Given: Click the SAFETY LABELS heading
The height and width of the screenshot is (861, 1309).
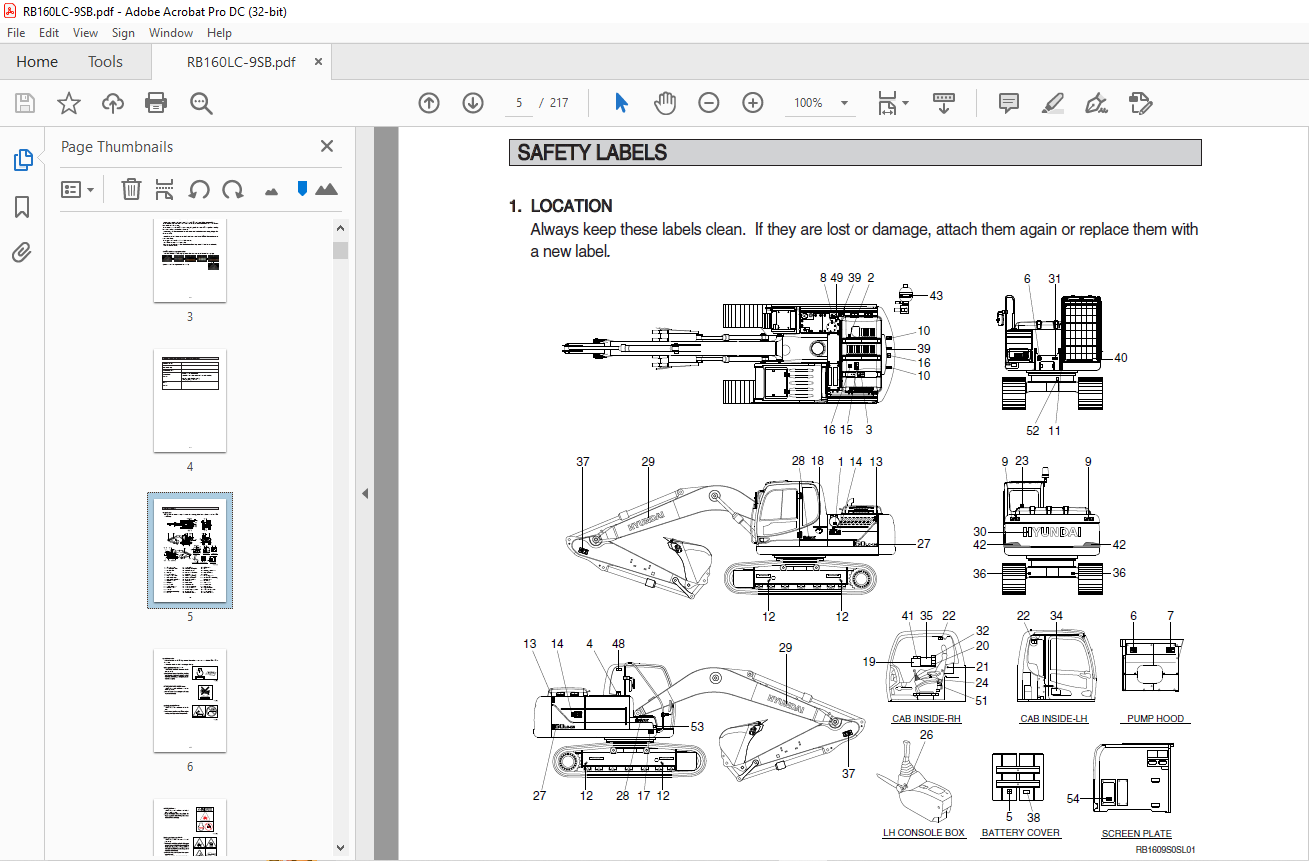Looking at the screenshot, I should pyautogui.click(x=592, y=153).
